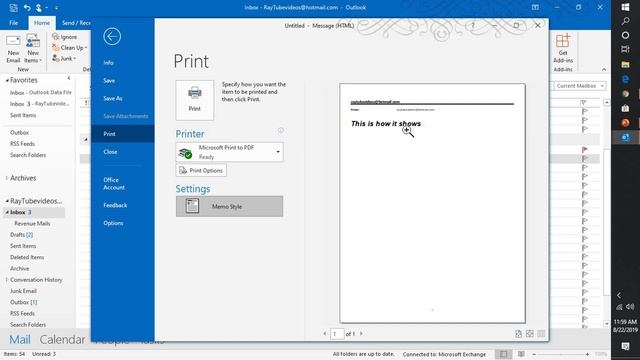Image resolution: width=640 pixels, height=360 pixels.
Task: Open File Explorer from taskbar
Action: tap(625, 64)
